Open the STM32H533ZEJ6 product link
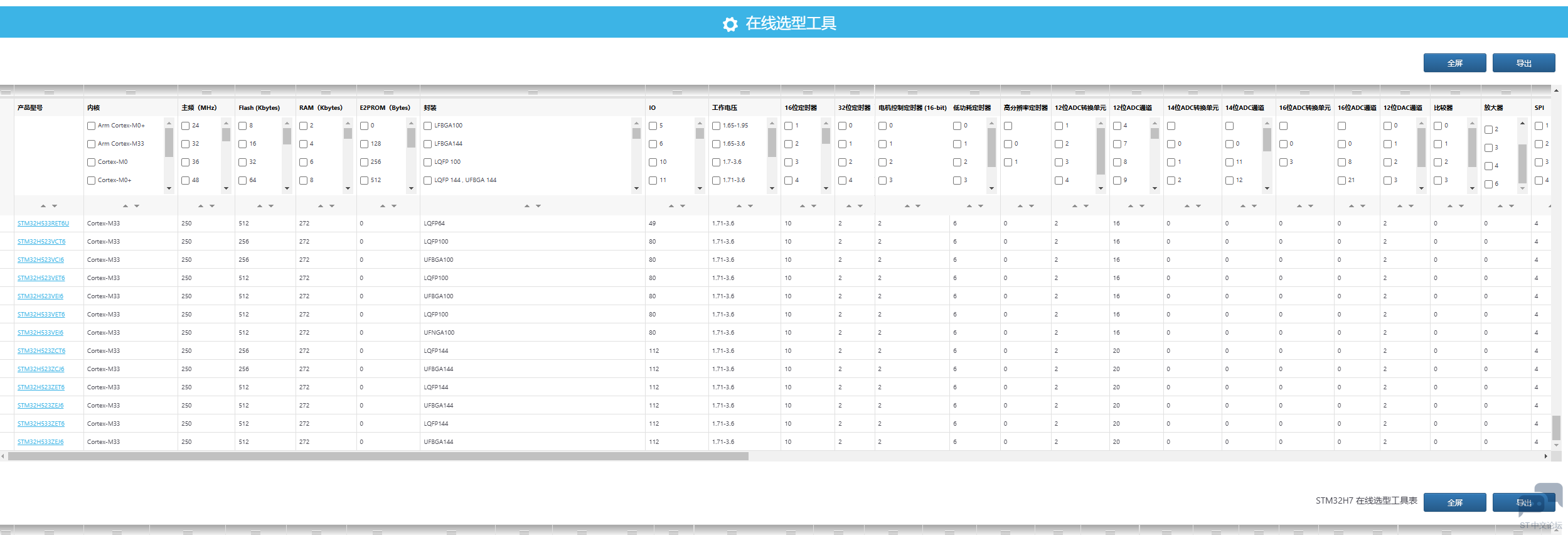1568x535 pixels. pyautogui.click(x=41, y=442)
